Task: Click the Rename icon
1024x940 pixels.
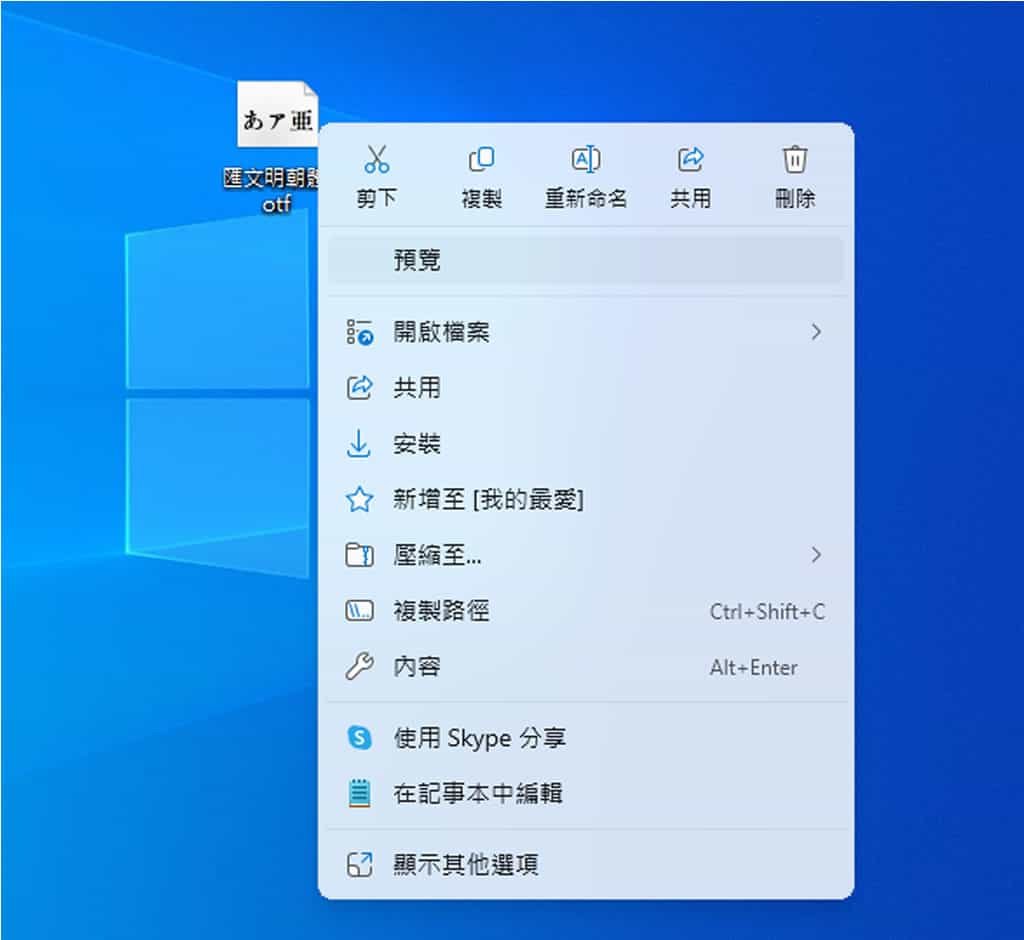Action: pyautogui.click(x=586, y=159)
